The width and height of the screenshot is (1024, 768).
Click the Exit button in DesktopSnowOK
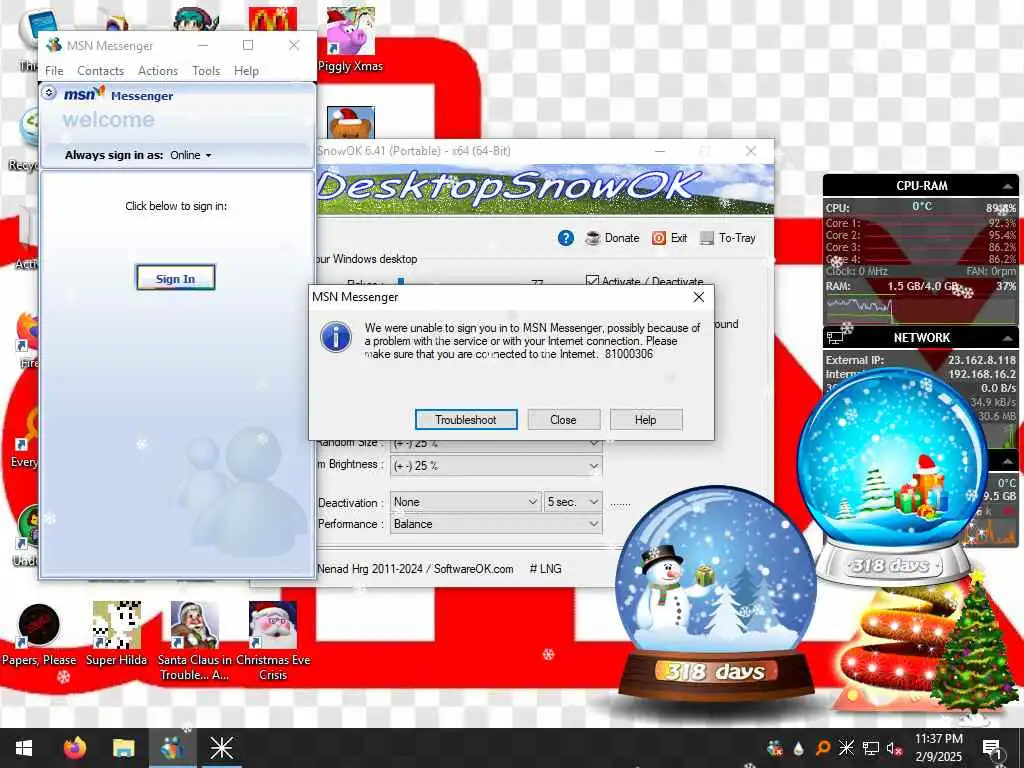669,238
